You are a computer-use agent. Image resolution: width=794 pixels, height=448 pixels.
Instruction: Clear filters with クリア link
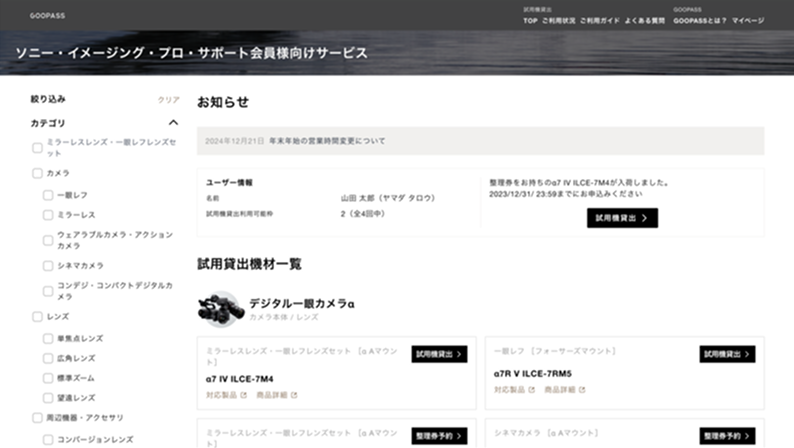pos(169,100)
